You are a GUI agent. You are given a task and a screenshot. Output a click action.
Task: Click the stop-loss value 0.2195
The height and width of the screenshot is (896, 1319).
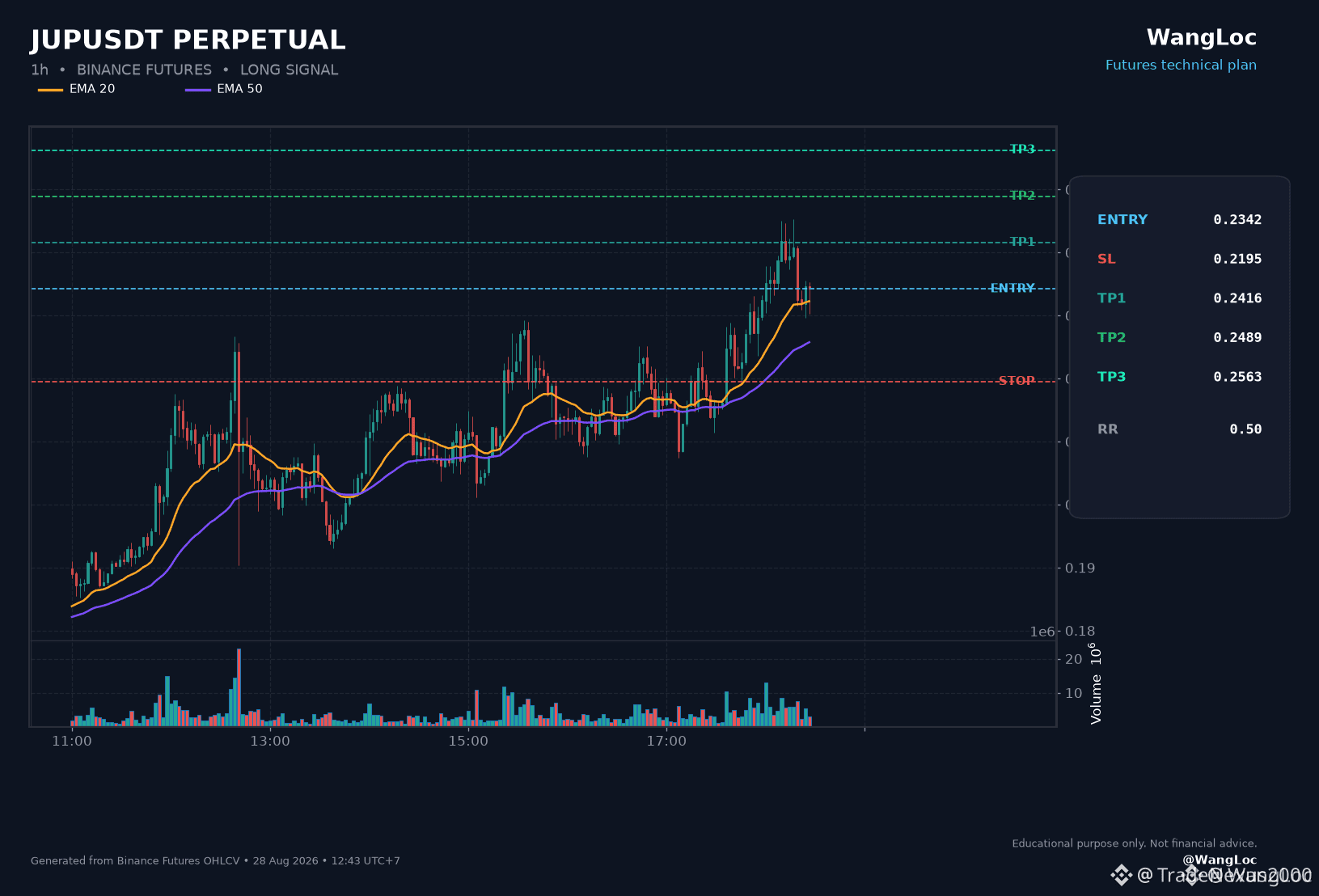1237,259
